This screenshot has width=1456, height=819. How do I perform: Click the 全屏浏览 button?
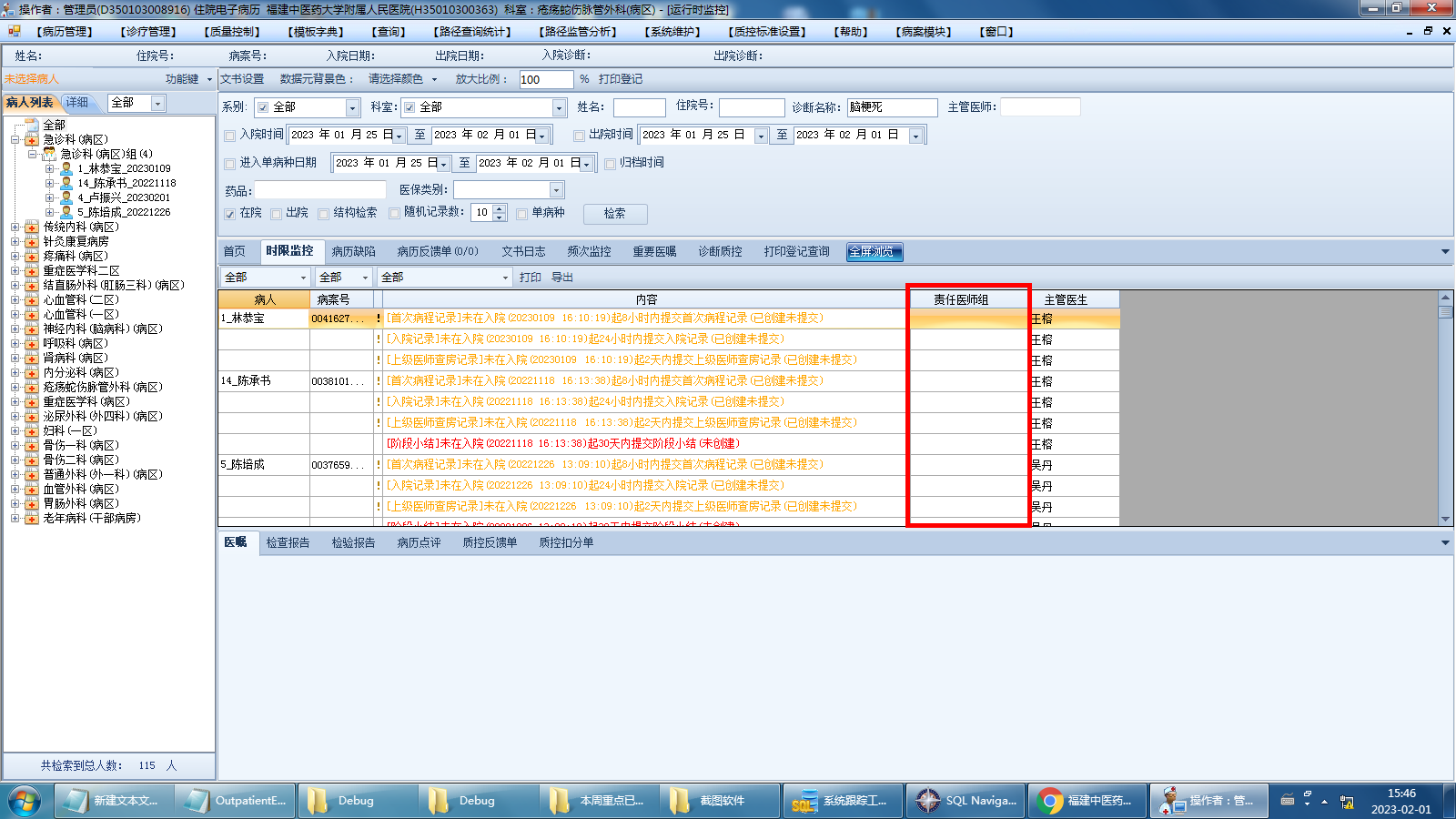coord(875,252)
